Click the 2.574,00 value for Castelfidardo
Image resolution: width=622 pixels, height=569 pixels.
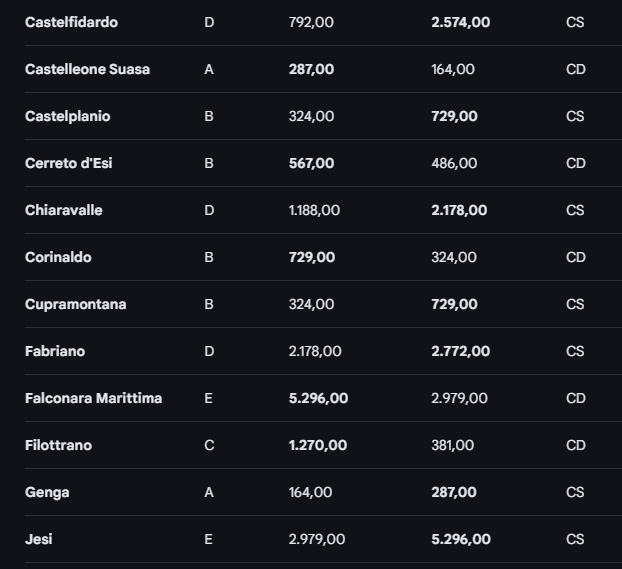click(460, 22)
